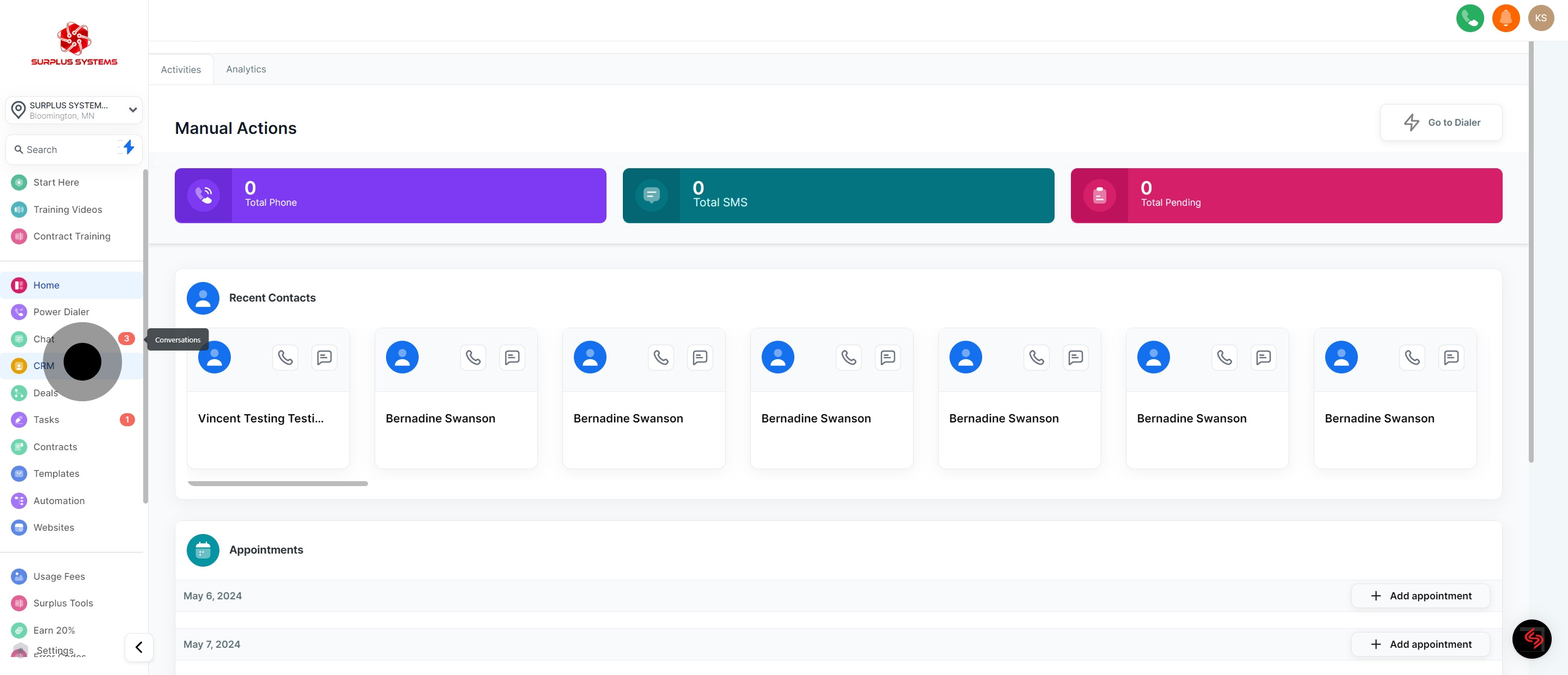Click the Go to Dialer button

tap(1441, 122)
